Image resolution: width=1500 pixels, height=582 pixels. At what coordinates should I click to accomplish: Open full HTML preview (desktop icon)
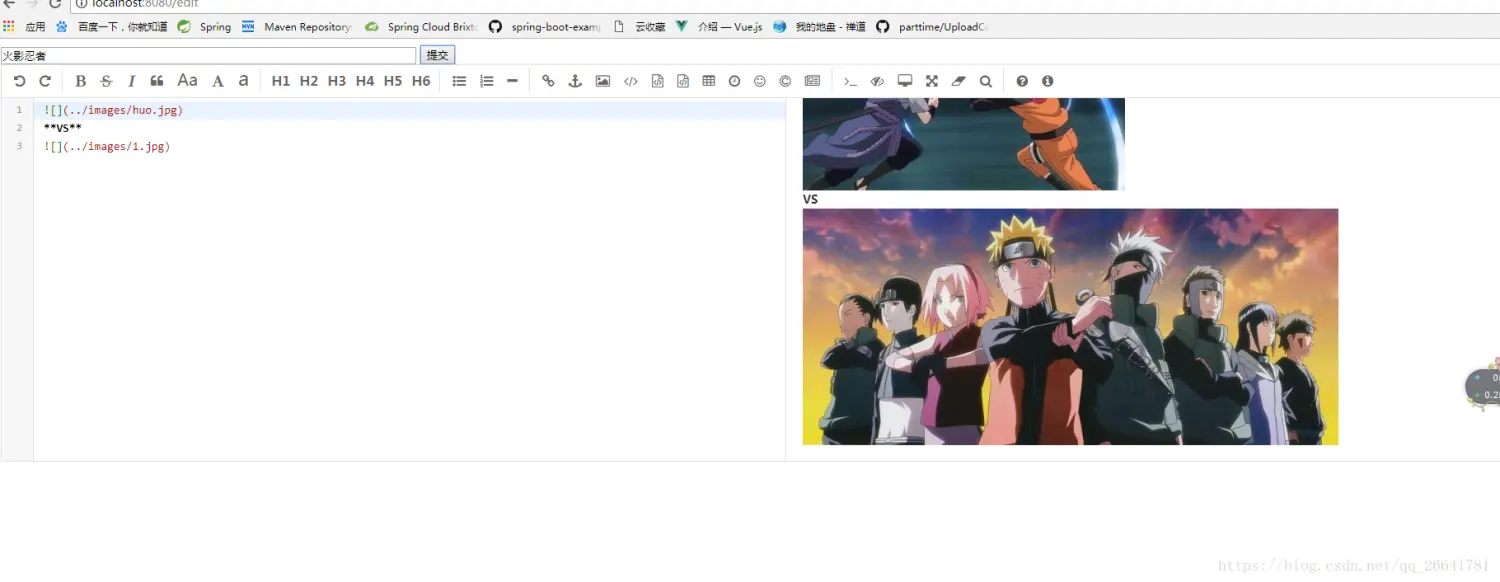pos(905,81)
